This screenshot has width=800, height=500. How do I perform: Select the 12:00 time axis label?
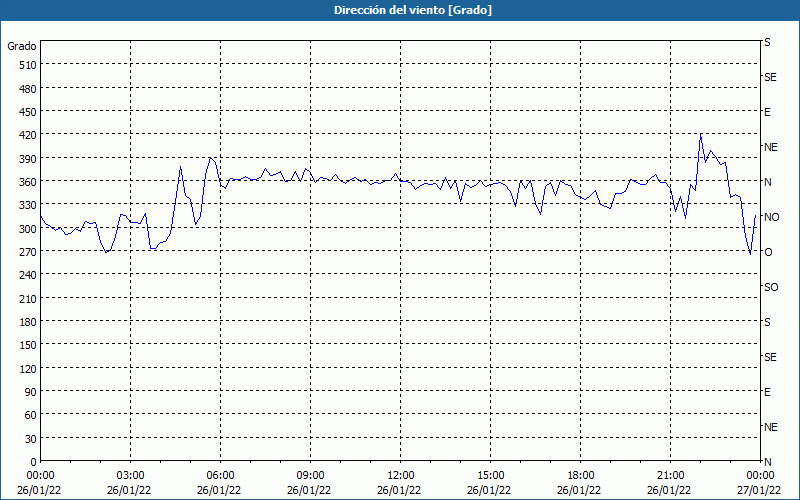(400, 476)
